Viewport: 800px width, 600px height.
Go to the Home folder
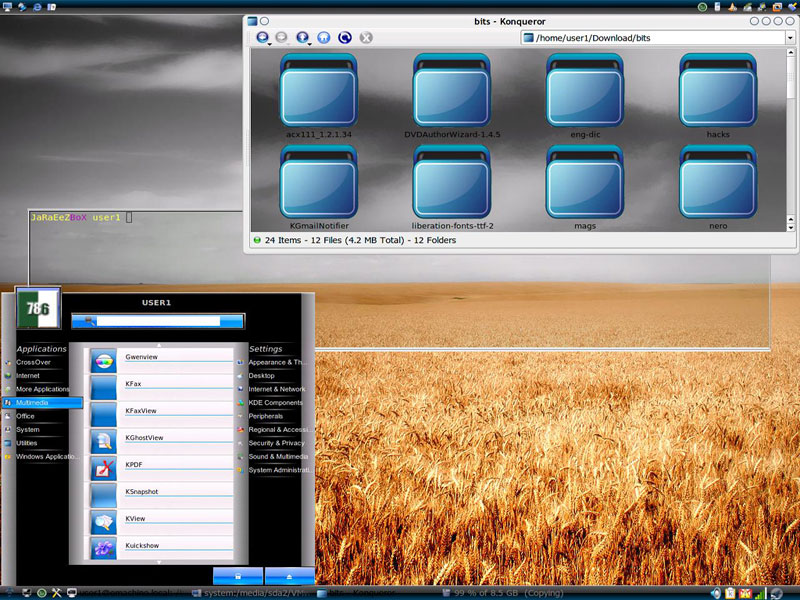tap(323, 37)
